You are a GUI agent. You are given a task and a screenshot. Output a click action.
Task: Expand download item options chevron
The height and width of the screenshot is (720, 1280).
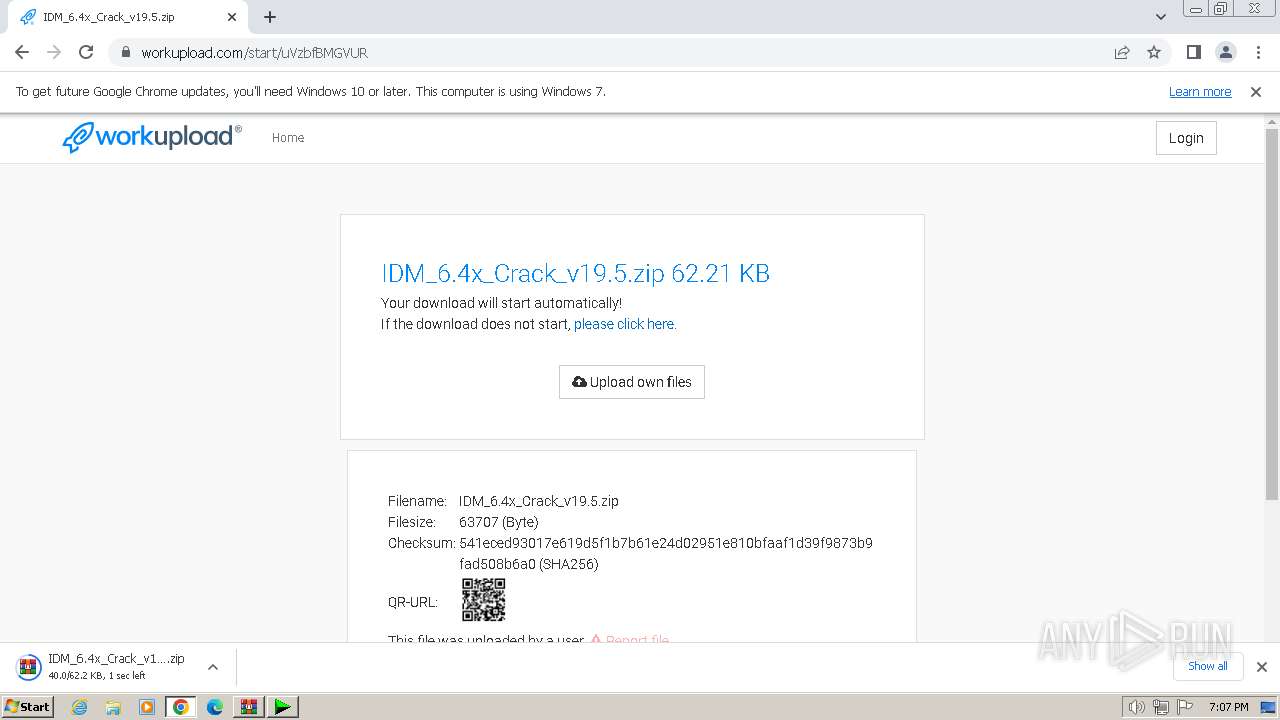[212, 667]
